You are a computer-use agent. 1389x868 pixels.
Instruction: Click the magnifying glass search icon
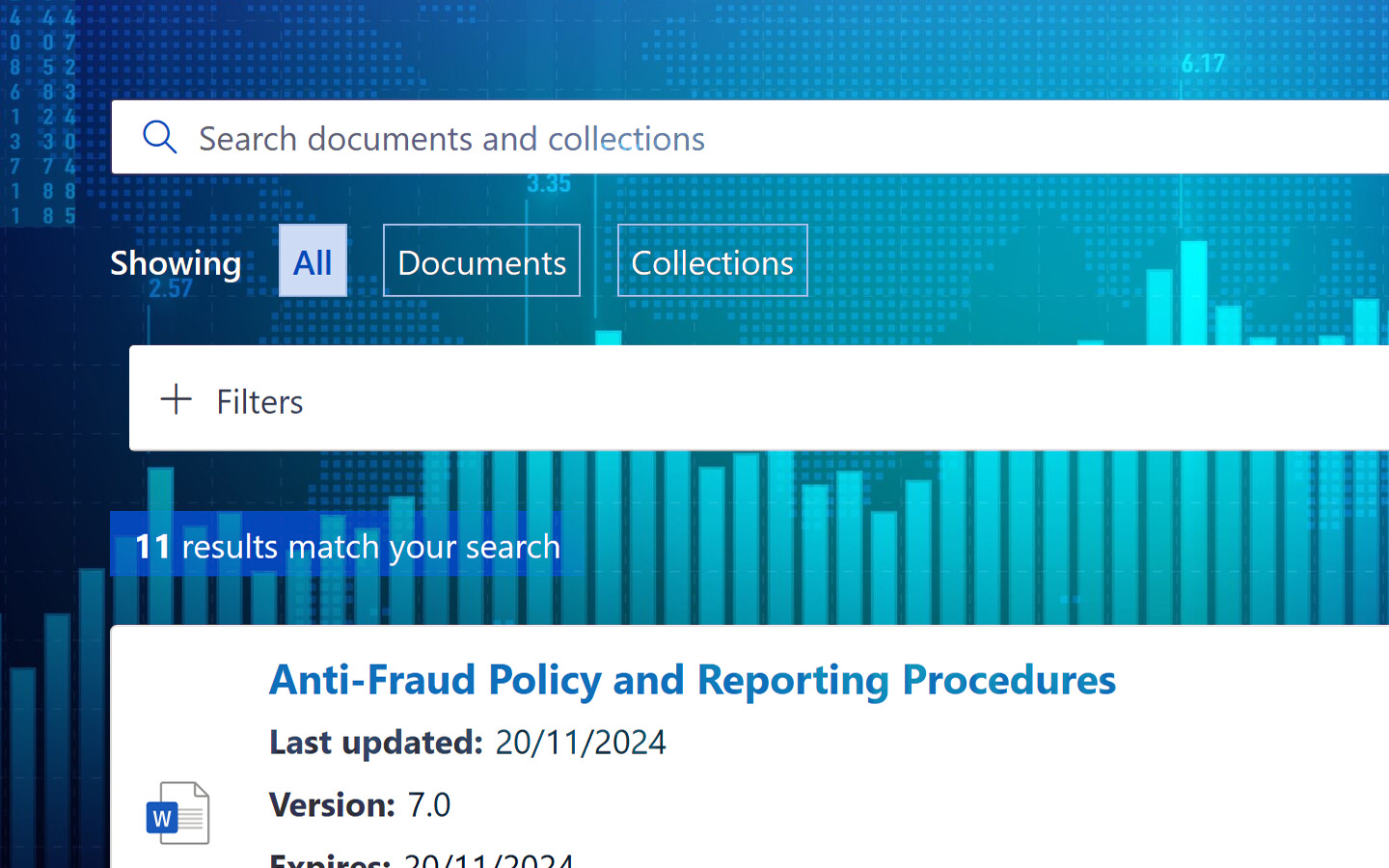click(x=160, y=138)
